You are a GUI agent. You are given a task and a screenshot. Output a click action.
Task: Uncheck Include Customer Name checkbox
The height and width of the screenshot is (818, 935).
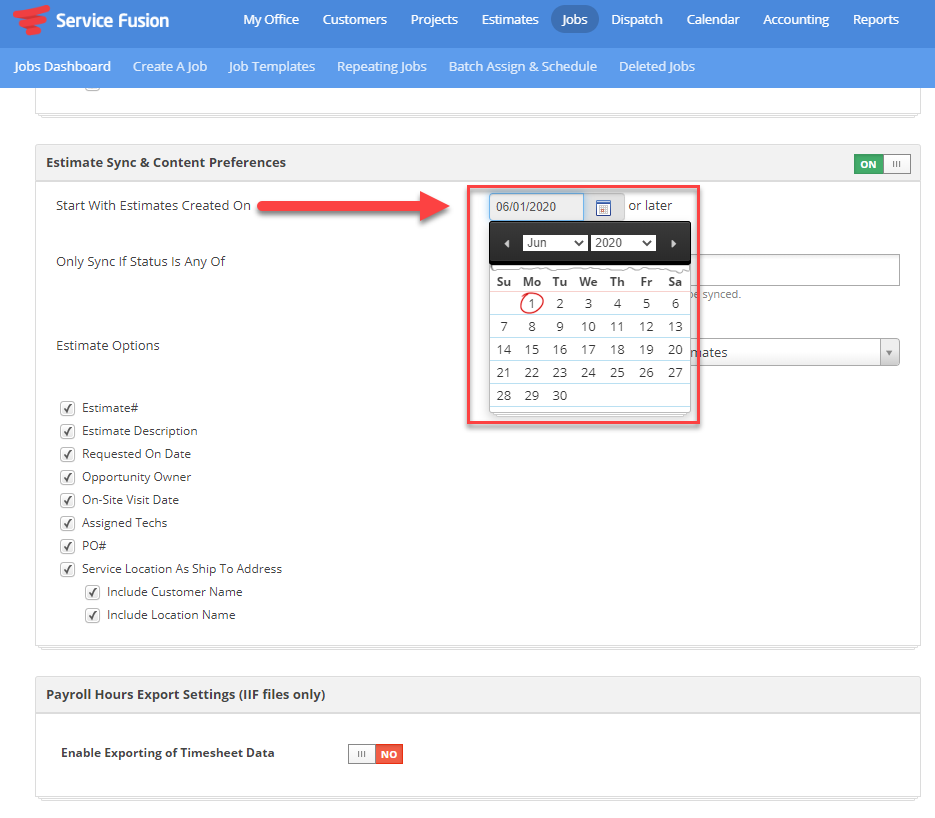93,592
